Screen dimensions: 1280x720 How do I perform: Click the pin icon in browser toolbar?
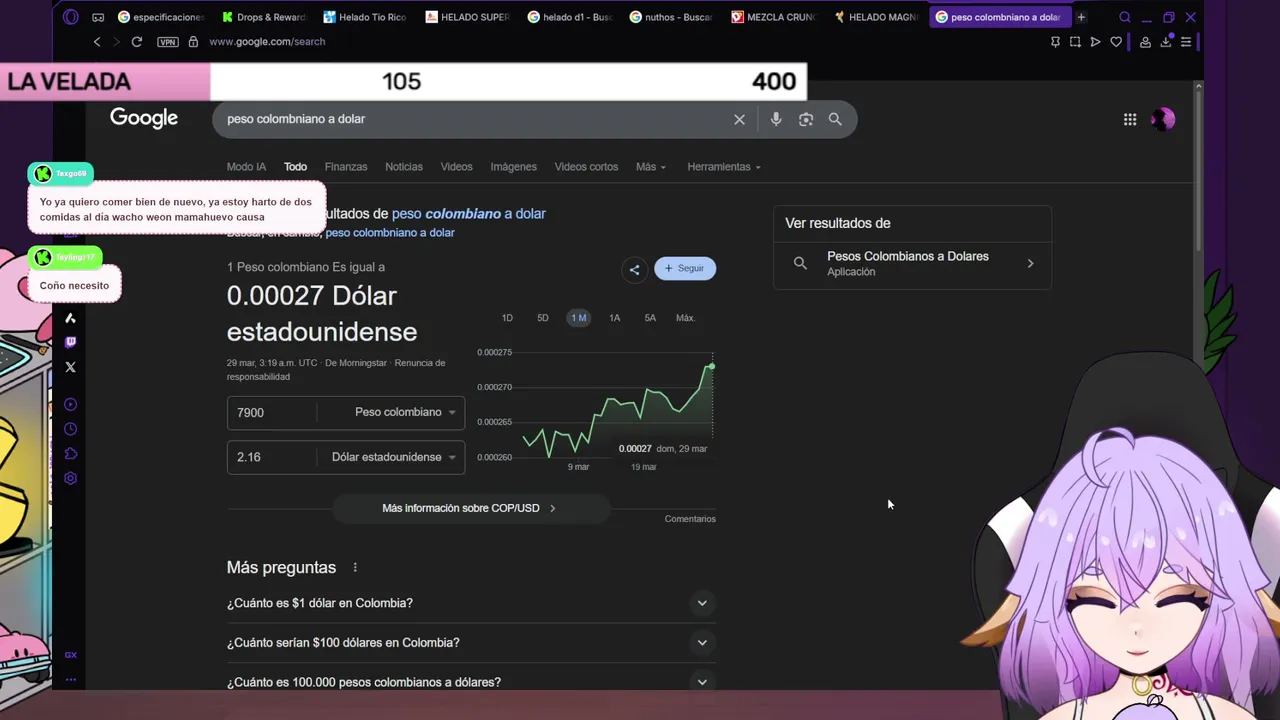pyautogui.click(x=1055, y=41)
